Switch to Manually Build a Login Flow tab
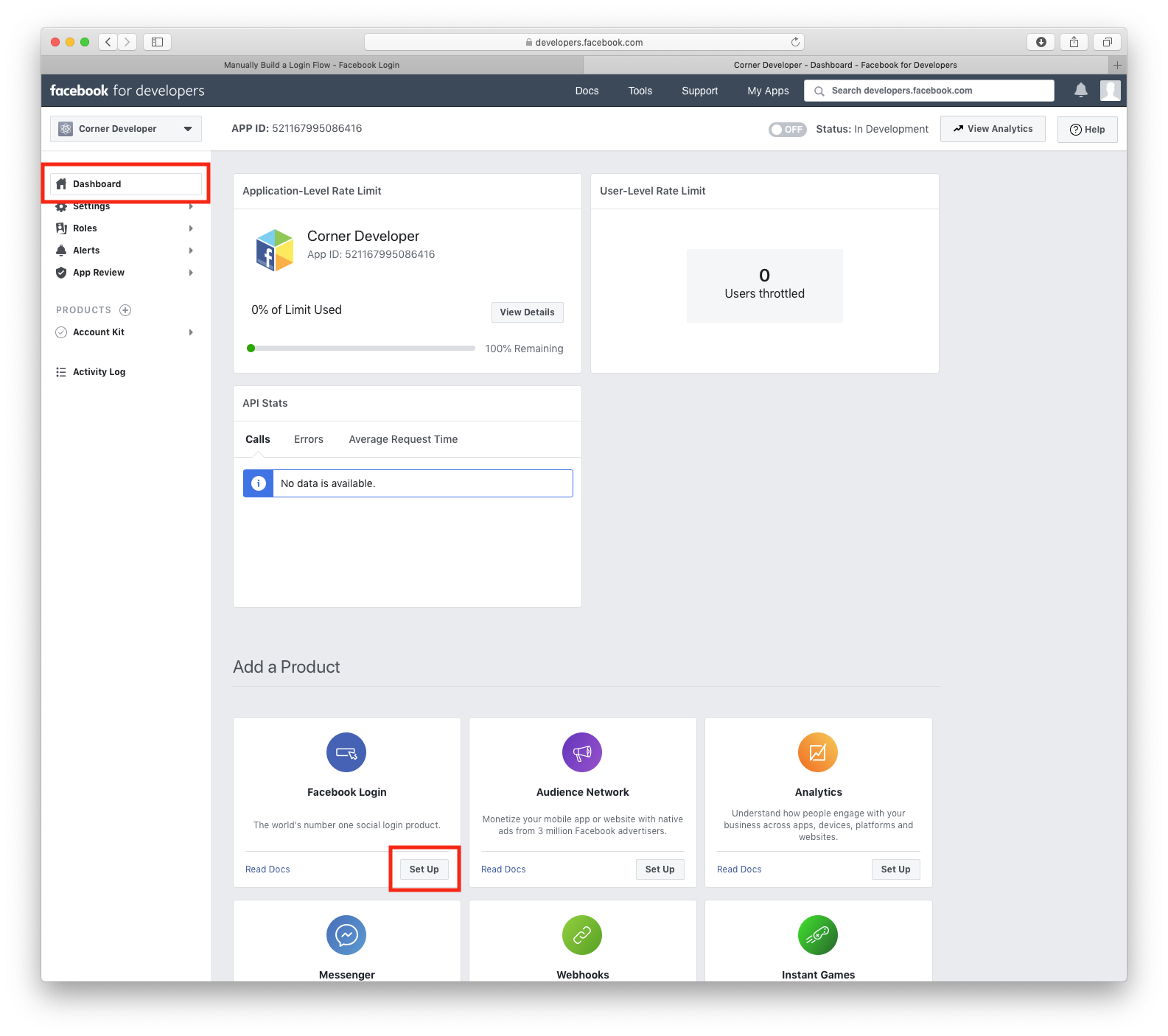The image size is (1168, 1036). click(312, 65)
